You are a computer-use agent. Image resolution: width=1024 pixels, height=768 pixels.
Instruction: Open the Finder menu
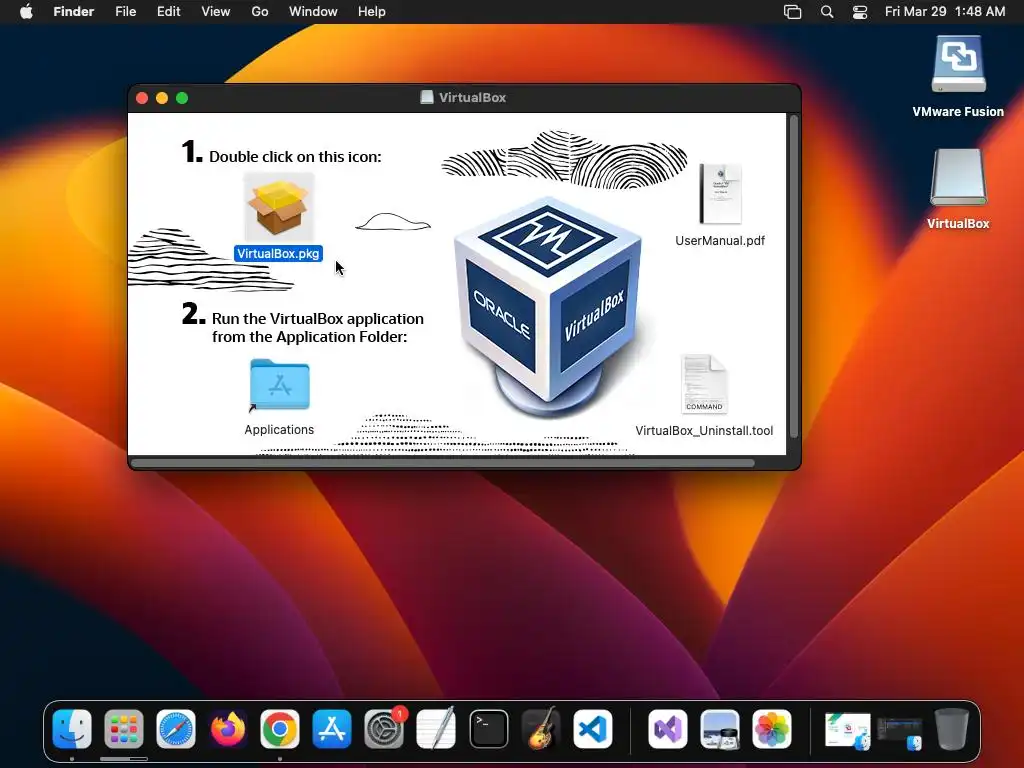pos(73,12)
